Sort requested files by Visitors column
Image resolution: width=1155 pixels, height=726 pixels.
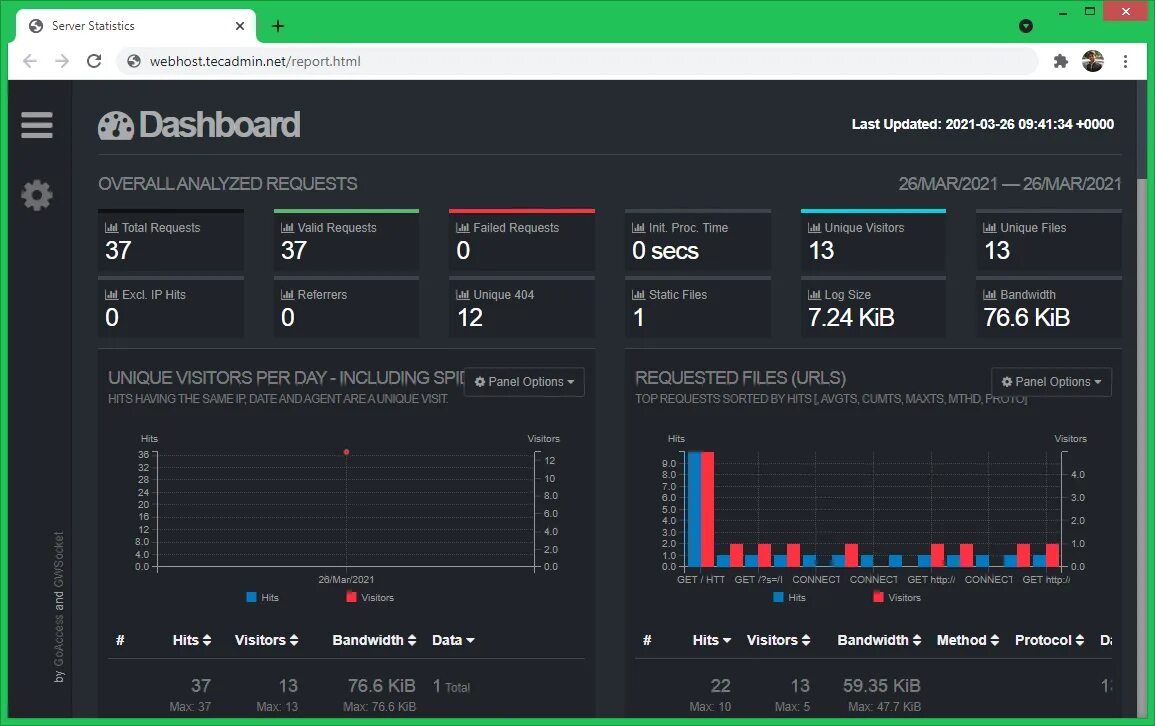pyautogui.click(x=779, y=640)
